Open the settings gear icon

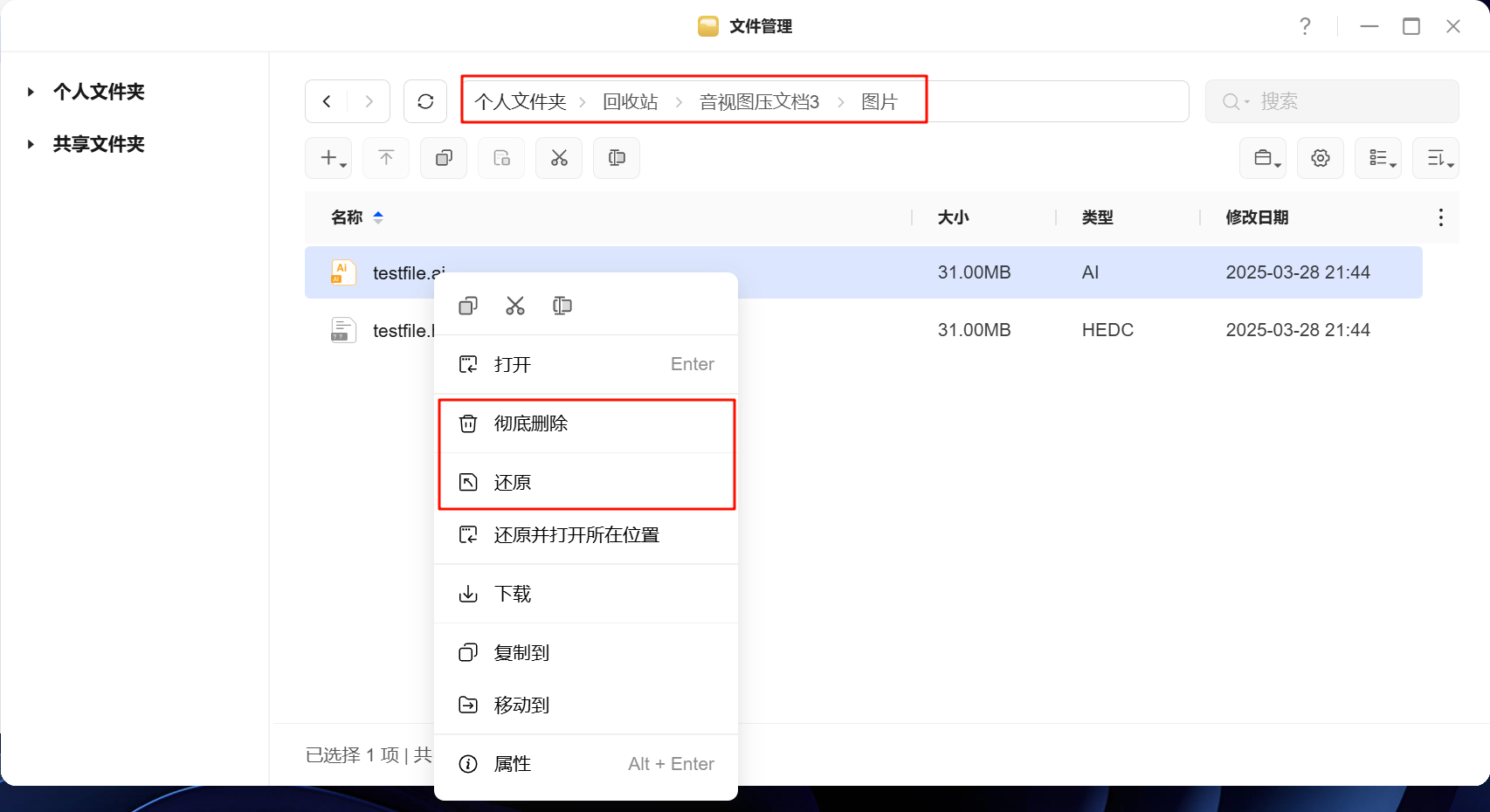coord(1320,158)
